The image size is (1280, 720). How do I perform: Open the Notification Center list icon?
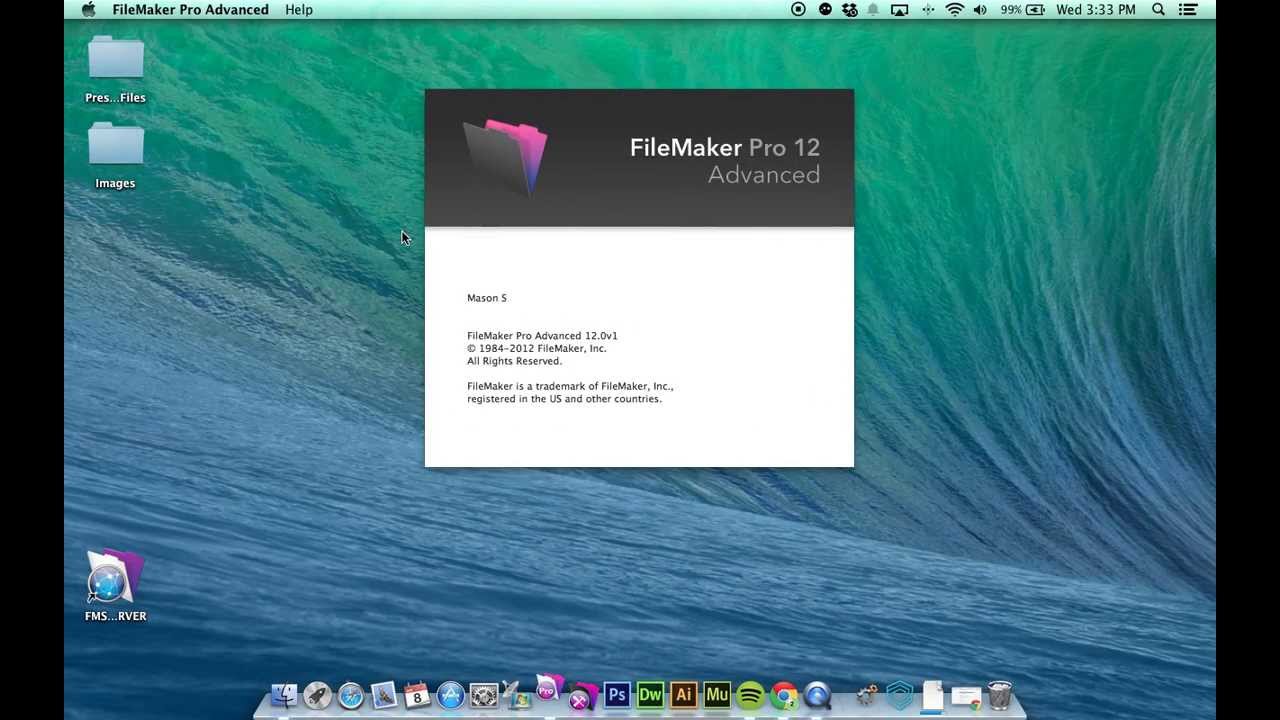click(x=1189, y=9)
